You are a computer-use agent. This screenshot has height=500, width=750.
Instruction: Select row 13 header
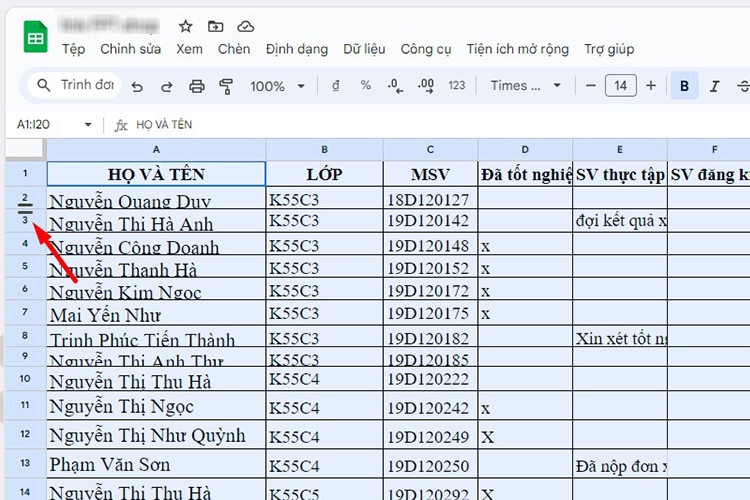click(26, 463)
